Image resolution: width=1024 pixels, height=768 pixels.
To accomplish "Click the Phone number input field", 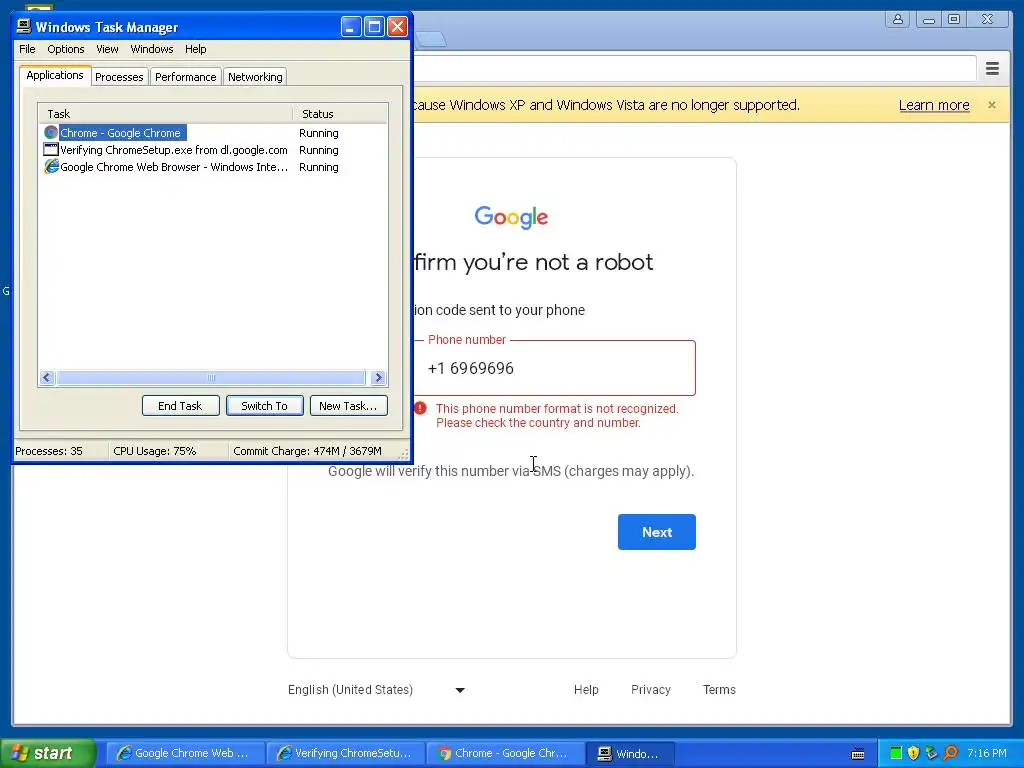I will click(555, 368).
